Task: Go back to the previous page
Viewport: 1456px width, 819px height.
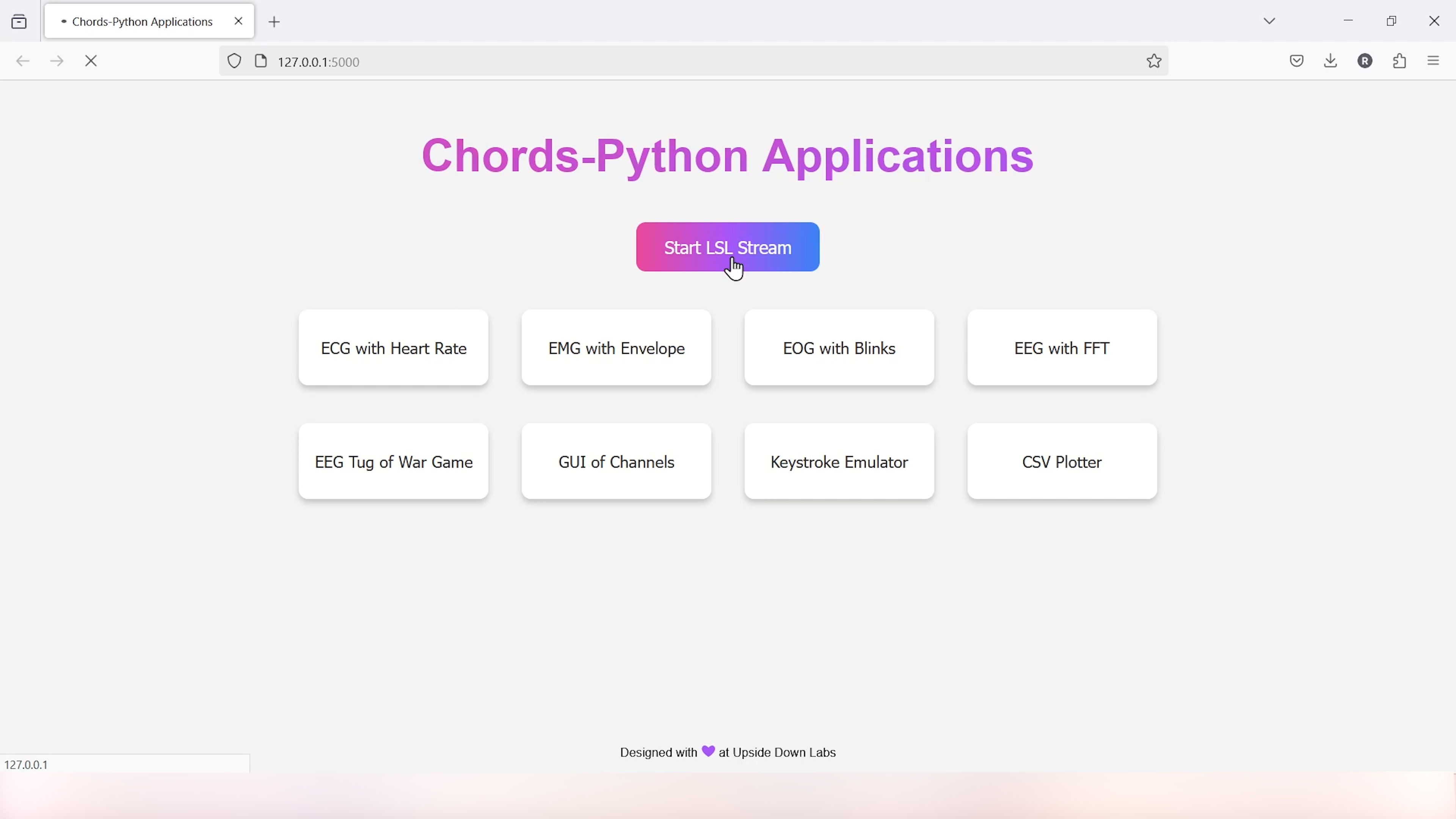Action: (x=23, y=61)
